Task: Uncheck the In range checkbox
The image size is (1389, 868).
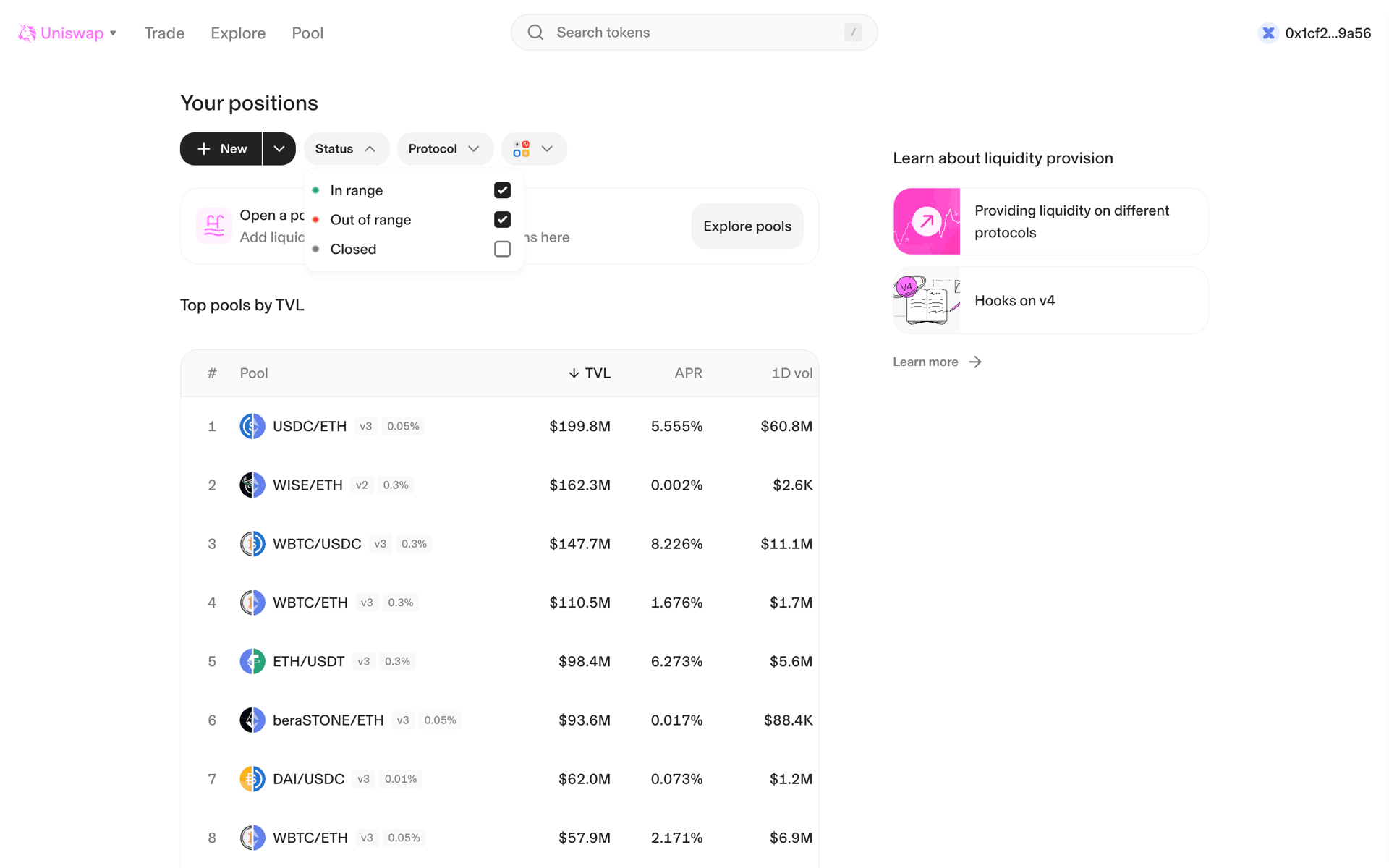Action: pos(502,190)
